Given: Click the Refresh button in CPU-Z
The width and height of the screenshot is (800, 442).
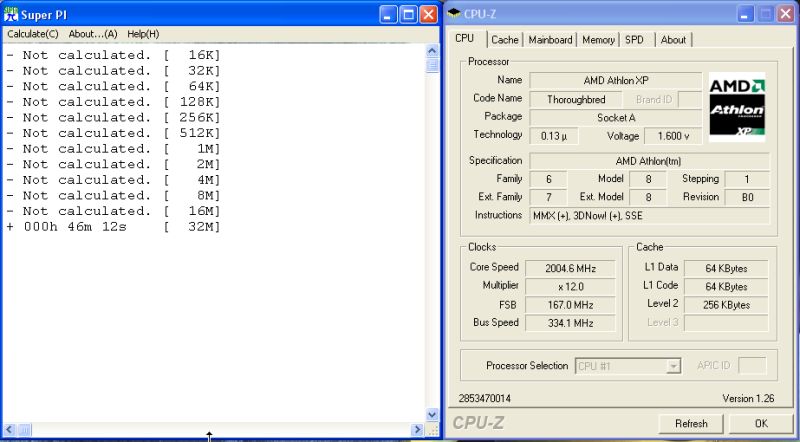Looking at the screenshot, I should pos(691,424).
